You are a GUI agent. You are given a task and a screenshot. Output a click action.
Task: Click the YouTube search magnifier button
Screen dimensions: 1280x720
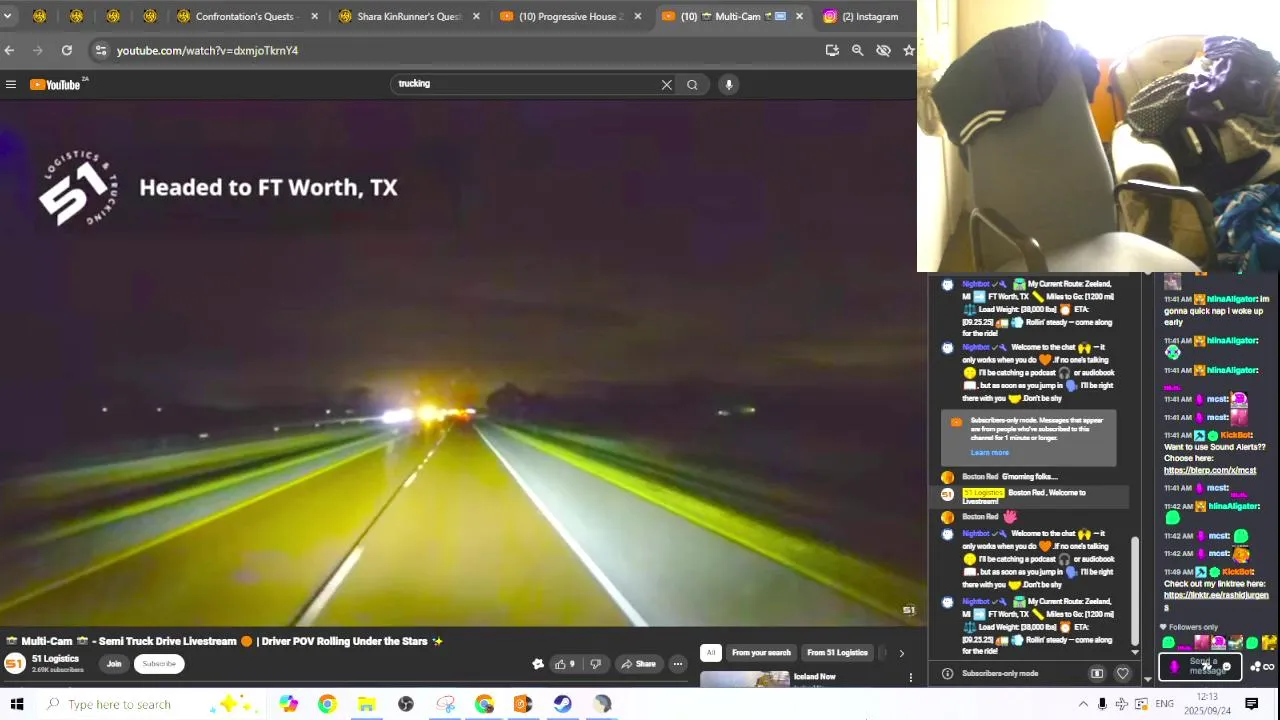[x=692, y=85]
